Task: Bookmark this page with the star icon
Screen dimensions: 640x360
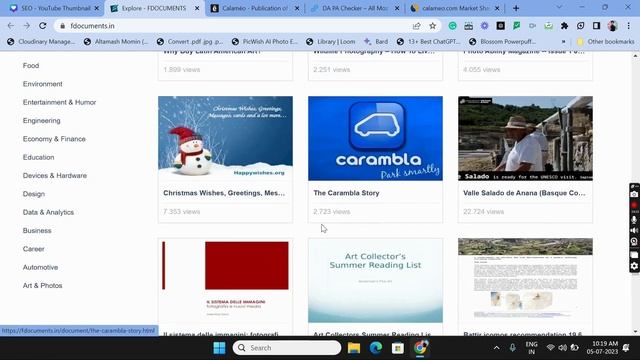Action: tap(432, 26)
